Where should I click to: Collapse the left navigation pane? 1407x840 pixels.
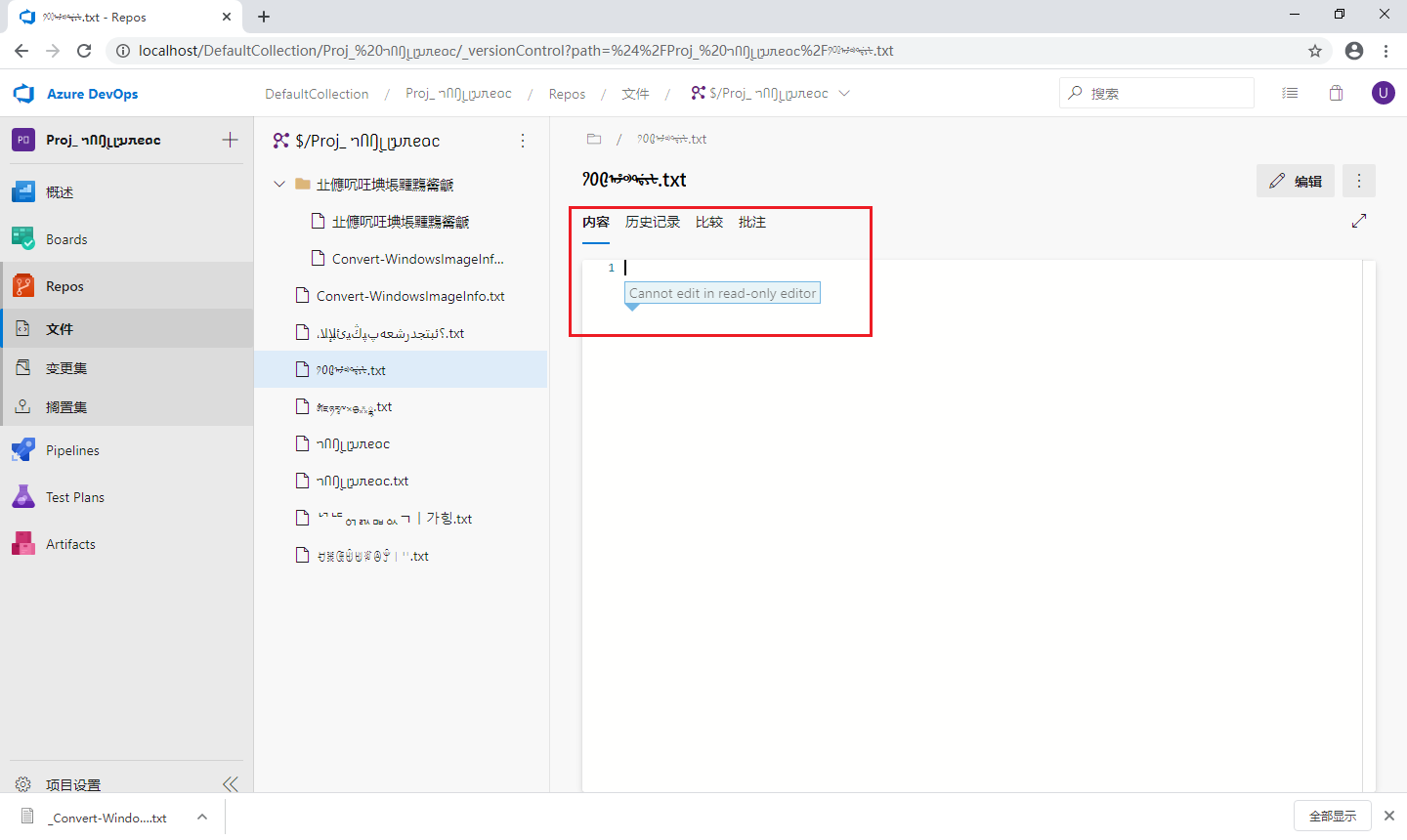click(x=231, y=782)
